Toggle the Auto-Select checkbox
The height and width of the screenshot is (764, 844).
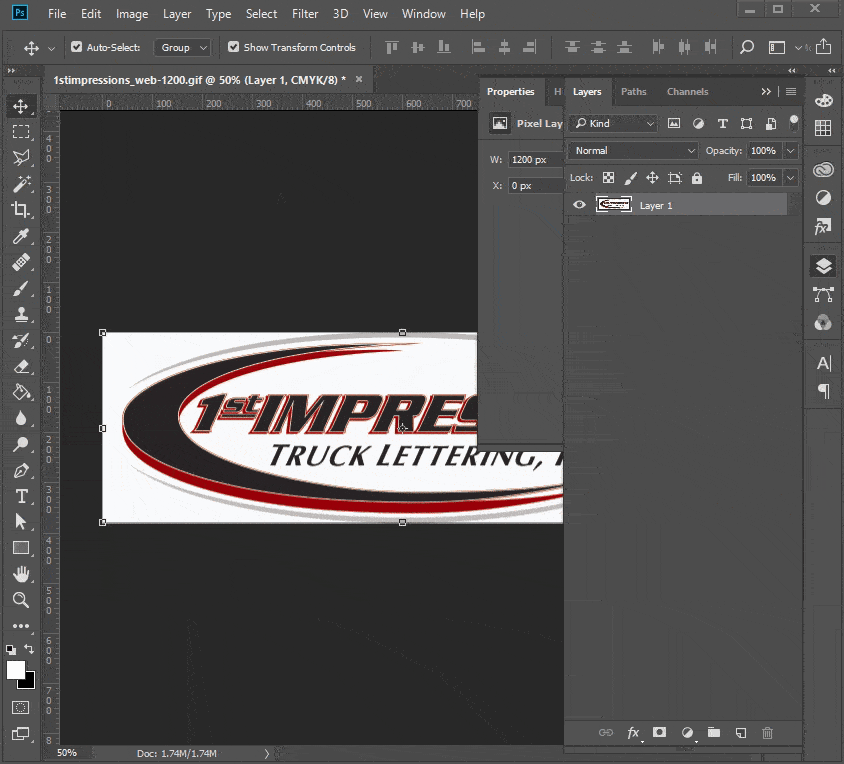tap(76, 47)
